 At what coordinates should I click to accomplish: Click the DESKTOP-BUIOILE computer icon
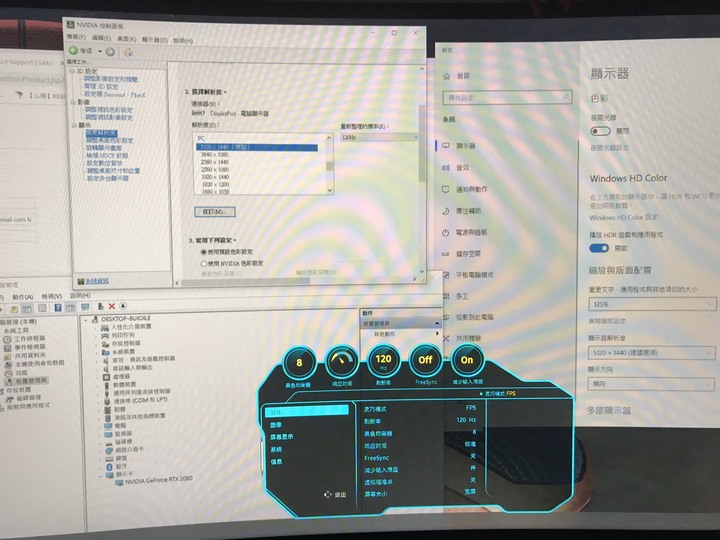pyautogui.click(x=95, y=319)
